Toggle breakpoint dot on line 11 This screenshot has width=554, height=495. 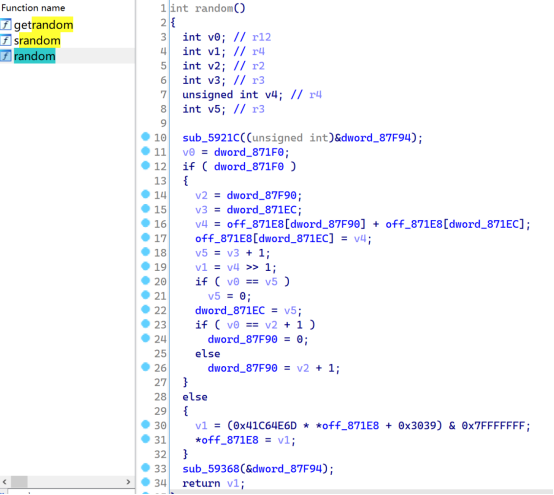pyautogui.click(x=146, y=151)
